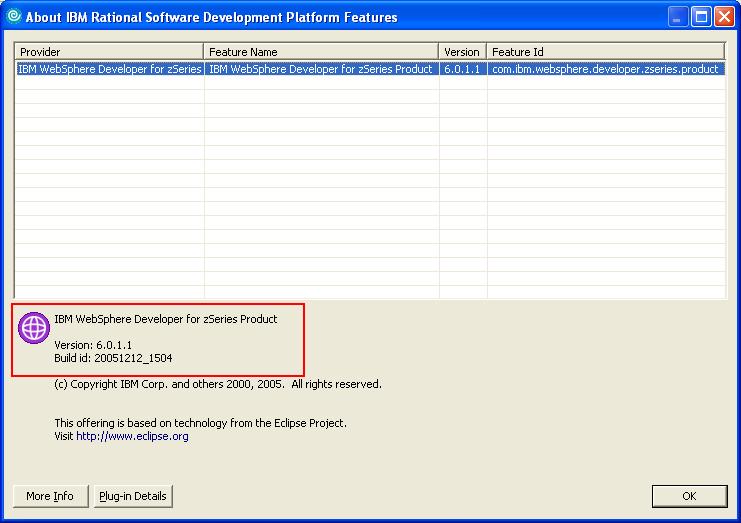Sort table by Feature Name column header

(321, 52)
